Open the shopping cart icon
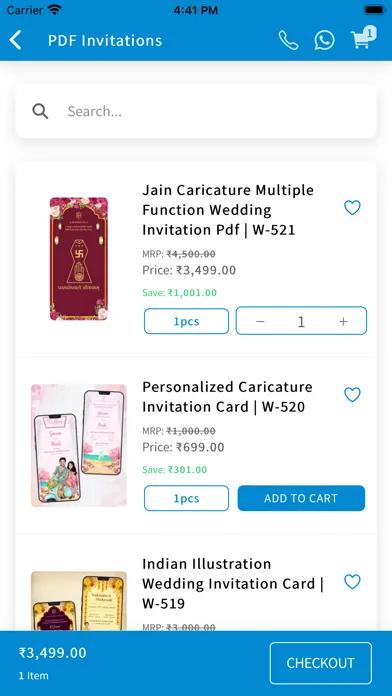 [x=363, y=38]
